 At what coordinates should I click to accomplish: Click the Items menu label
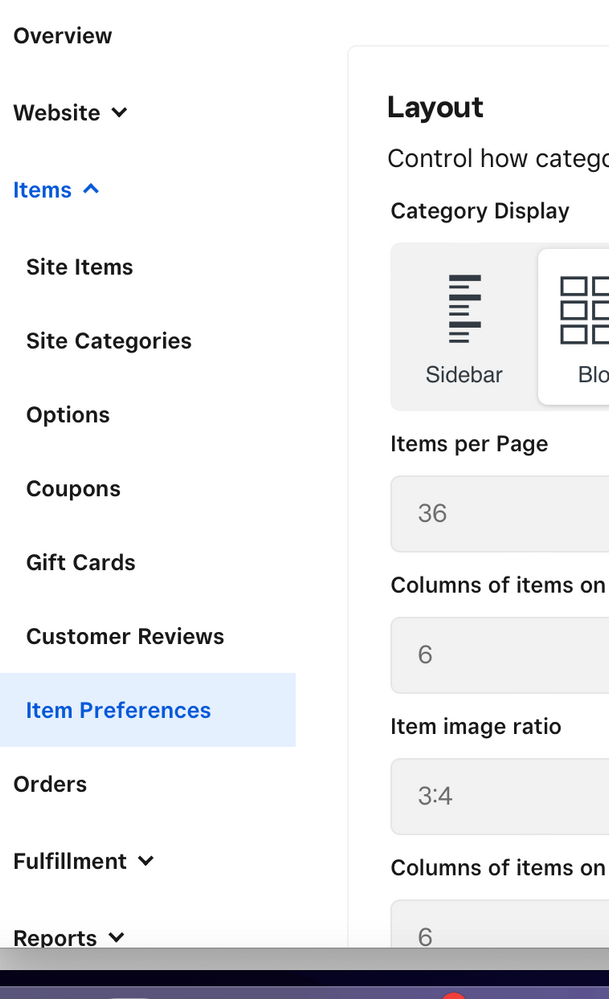pos(42,190)
